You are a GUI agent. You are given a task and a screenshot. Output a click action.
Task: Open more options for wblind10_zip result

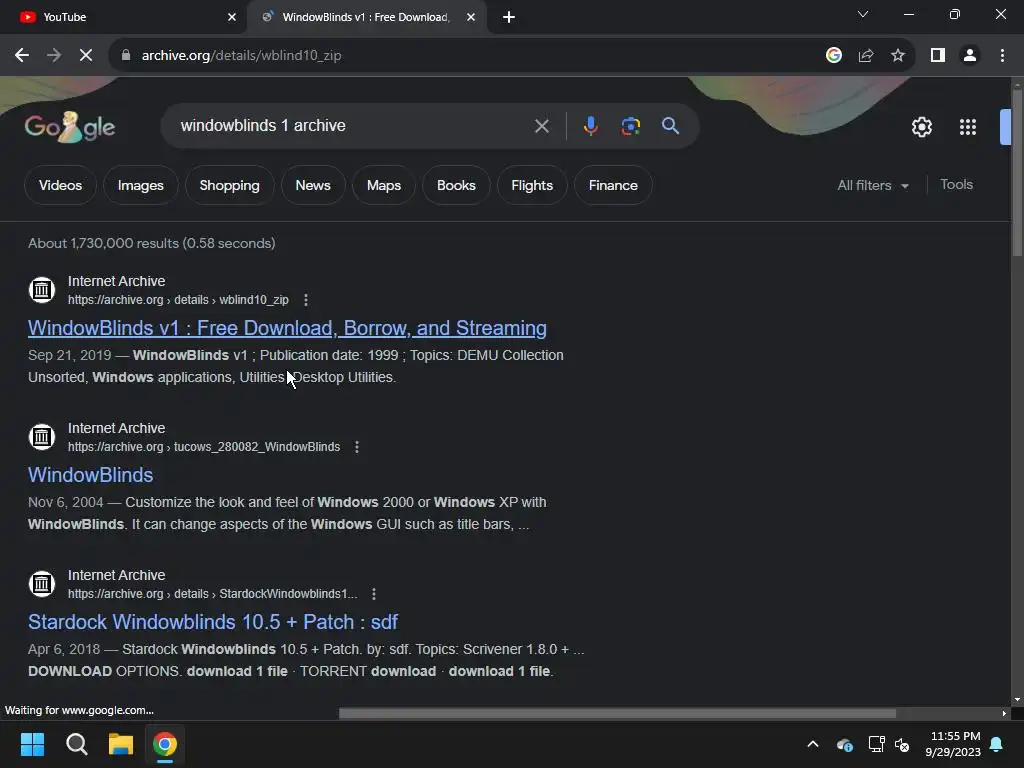click(306, 300)
